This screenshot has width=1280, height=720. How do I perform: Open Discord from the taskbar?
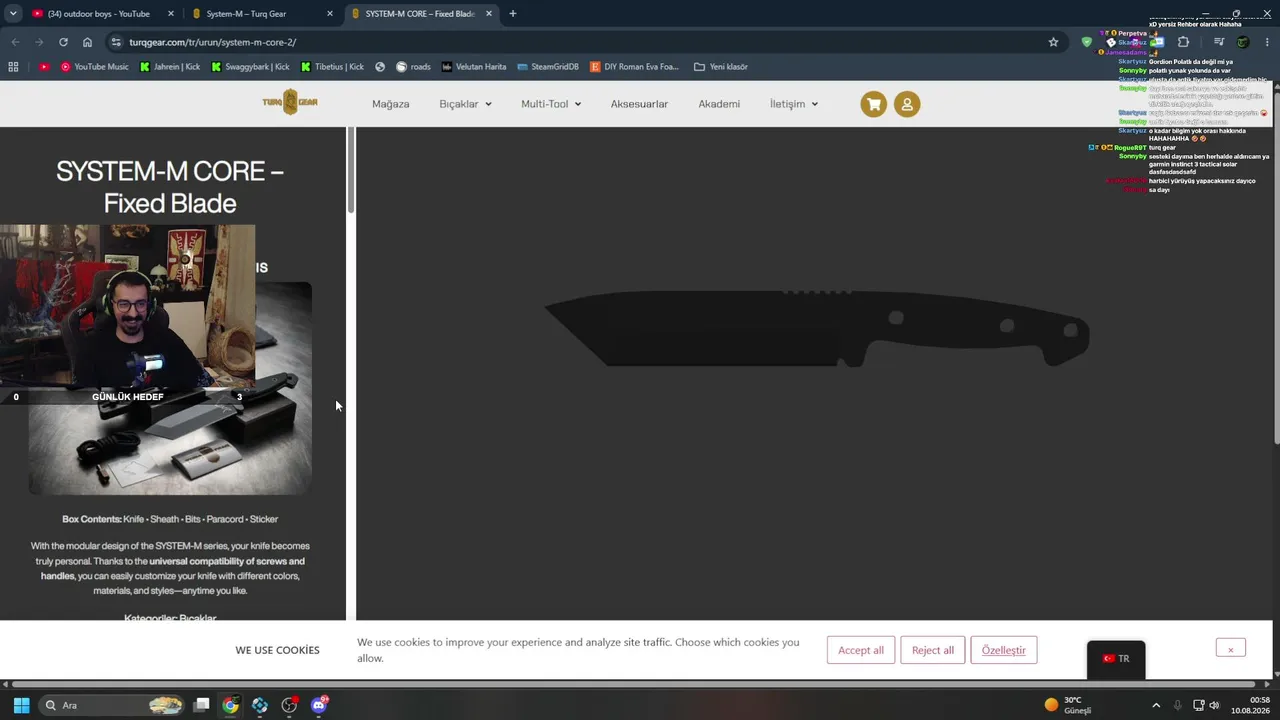(319, 705)
